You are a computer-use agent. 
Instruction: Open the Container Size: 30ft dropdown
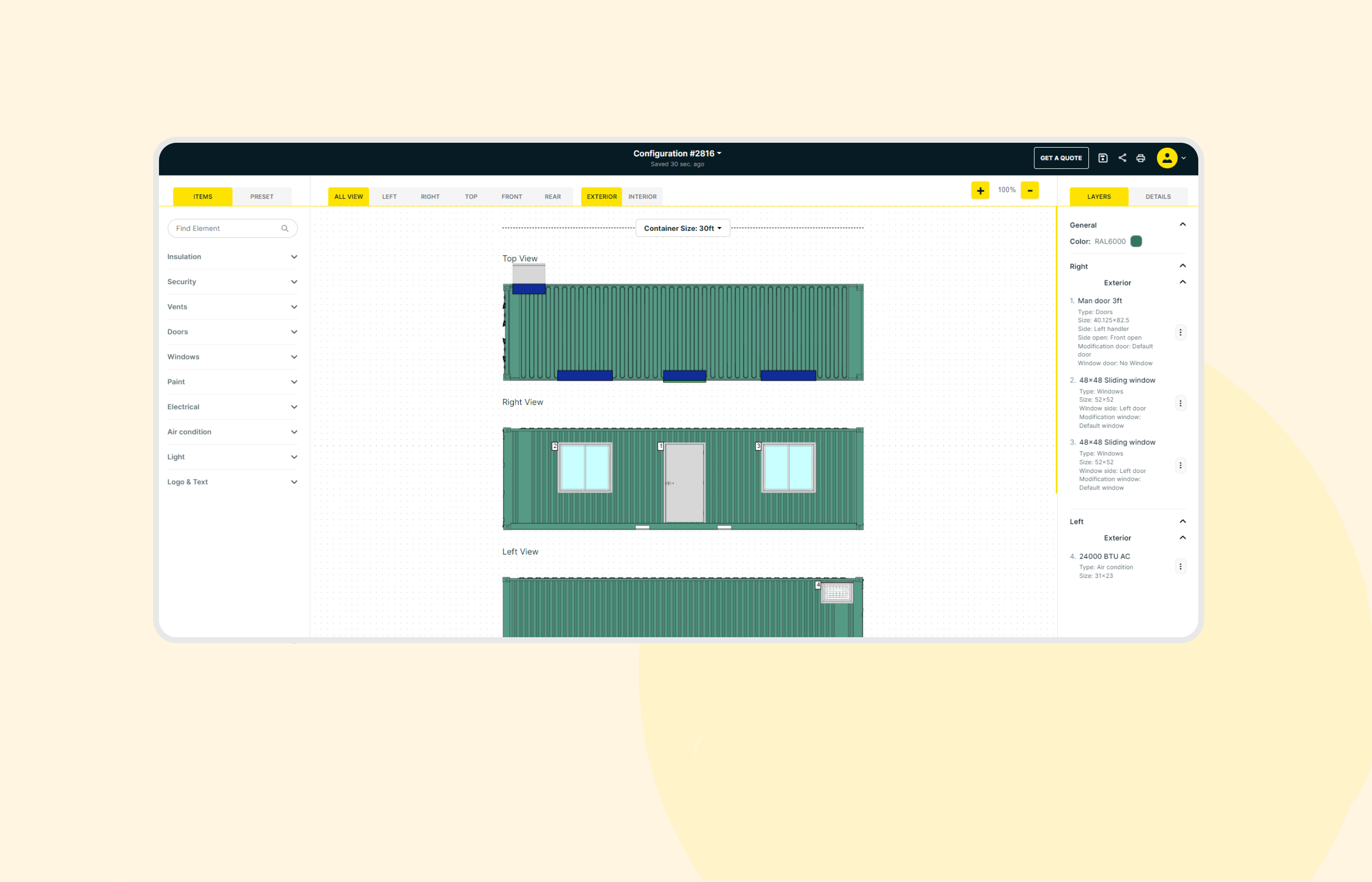(x=682, y=228)
